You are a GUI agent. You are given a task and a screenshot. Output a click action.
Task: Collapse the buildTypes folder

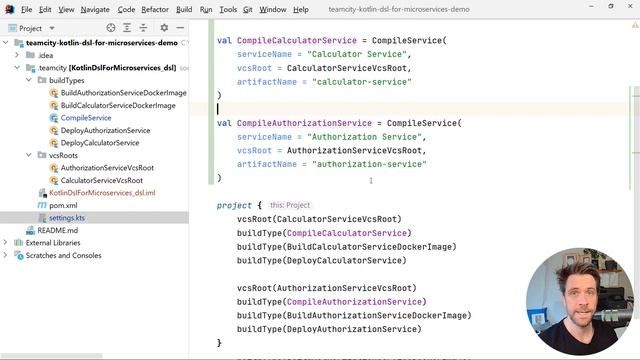click(29, 80)
